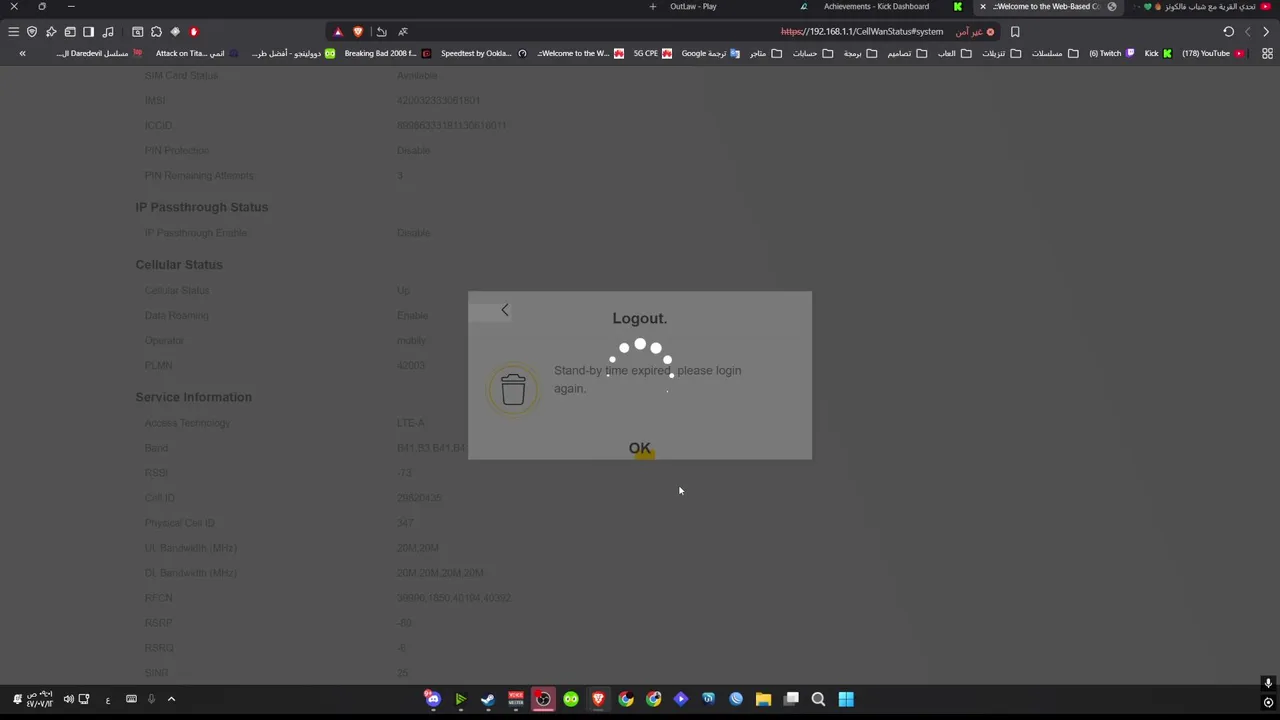Open Task View from the taskbar
Viewport: 1280px width, 720px height.
tap(791, 699)
